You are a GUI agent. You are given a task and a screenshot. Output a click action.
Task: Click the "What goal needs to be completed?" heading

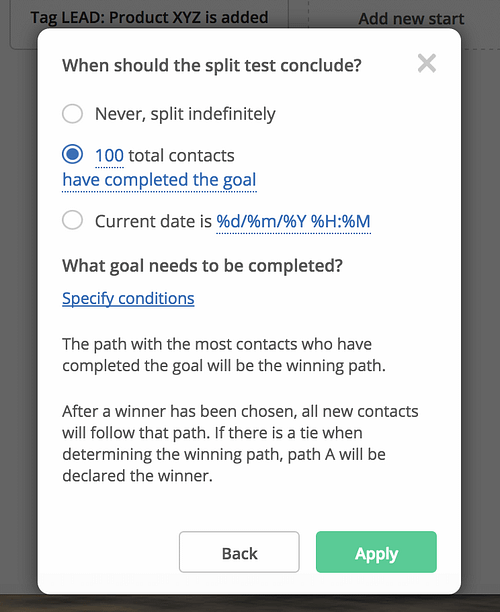(x=203, y=266)
